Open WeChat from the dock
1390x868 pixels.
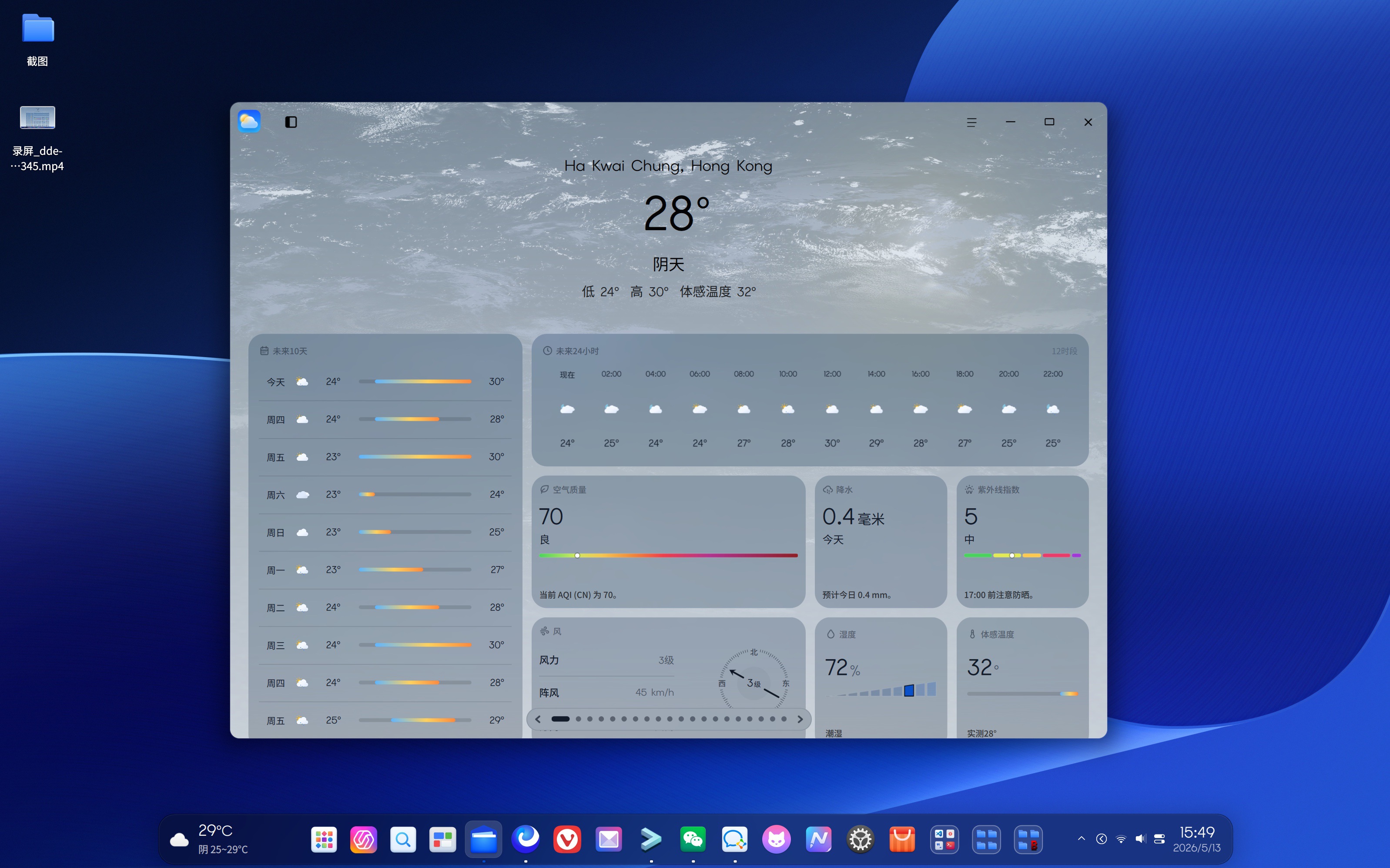(693, 839)
